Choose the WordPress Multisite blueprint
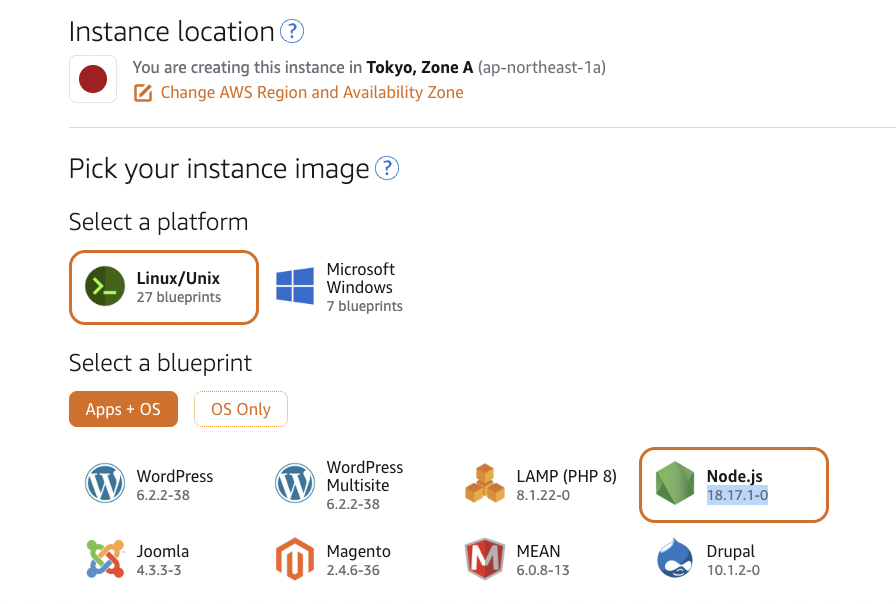 tap(340, 485)
